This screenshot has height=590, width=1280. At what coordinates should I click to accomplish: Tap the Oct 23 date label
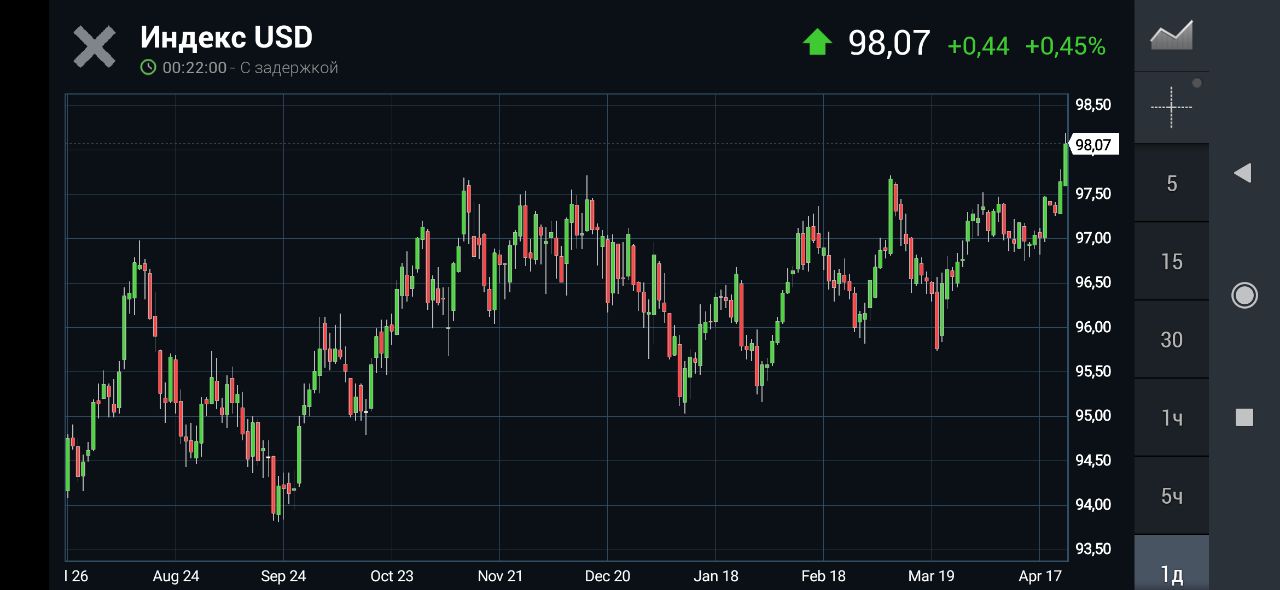click(391, 576)
